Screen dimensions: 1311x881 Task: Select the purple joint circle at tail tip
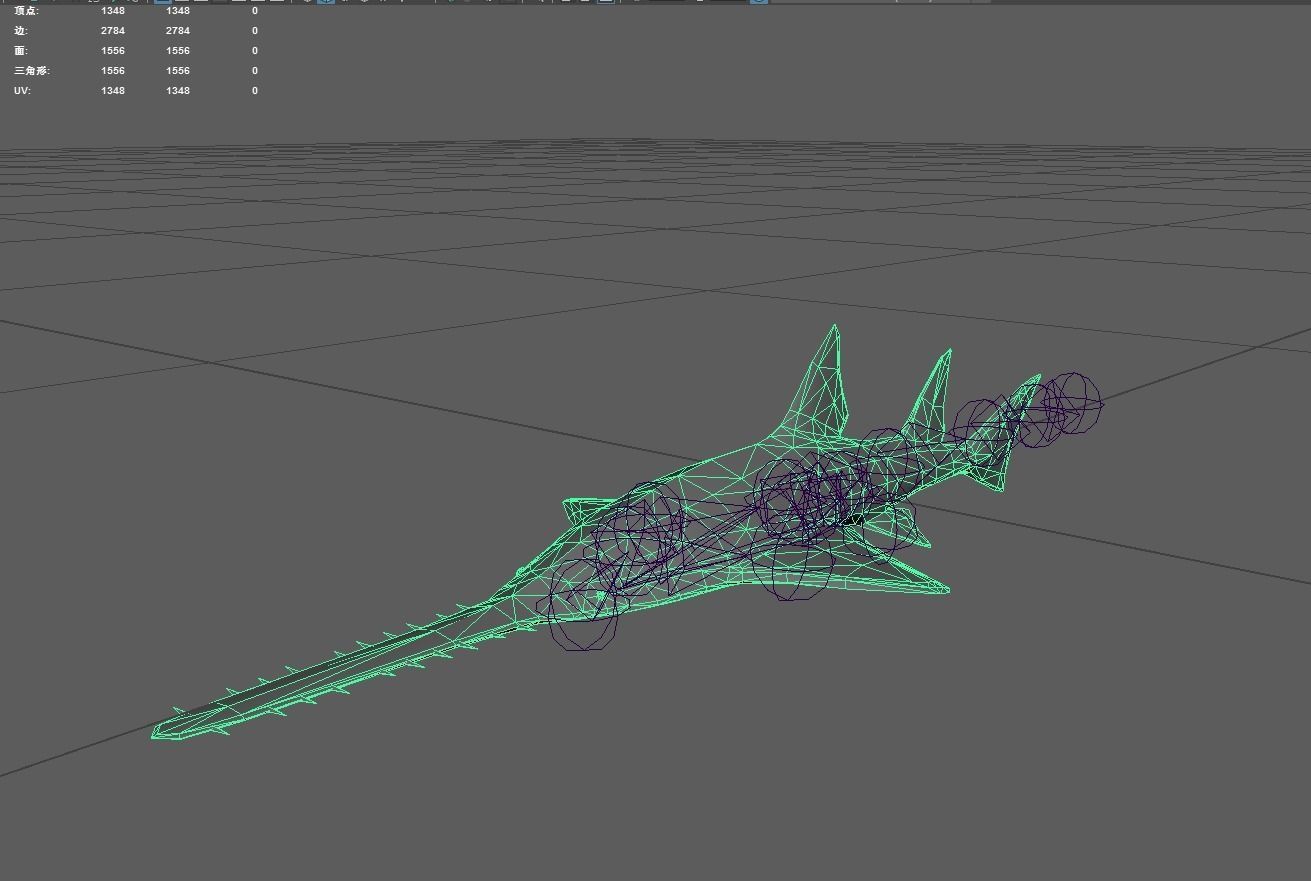1075,403
